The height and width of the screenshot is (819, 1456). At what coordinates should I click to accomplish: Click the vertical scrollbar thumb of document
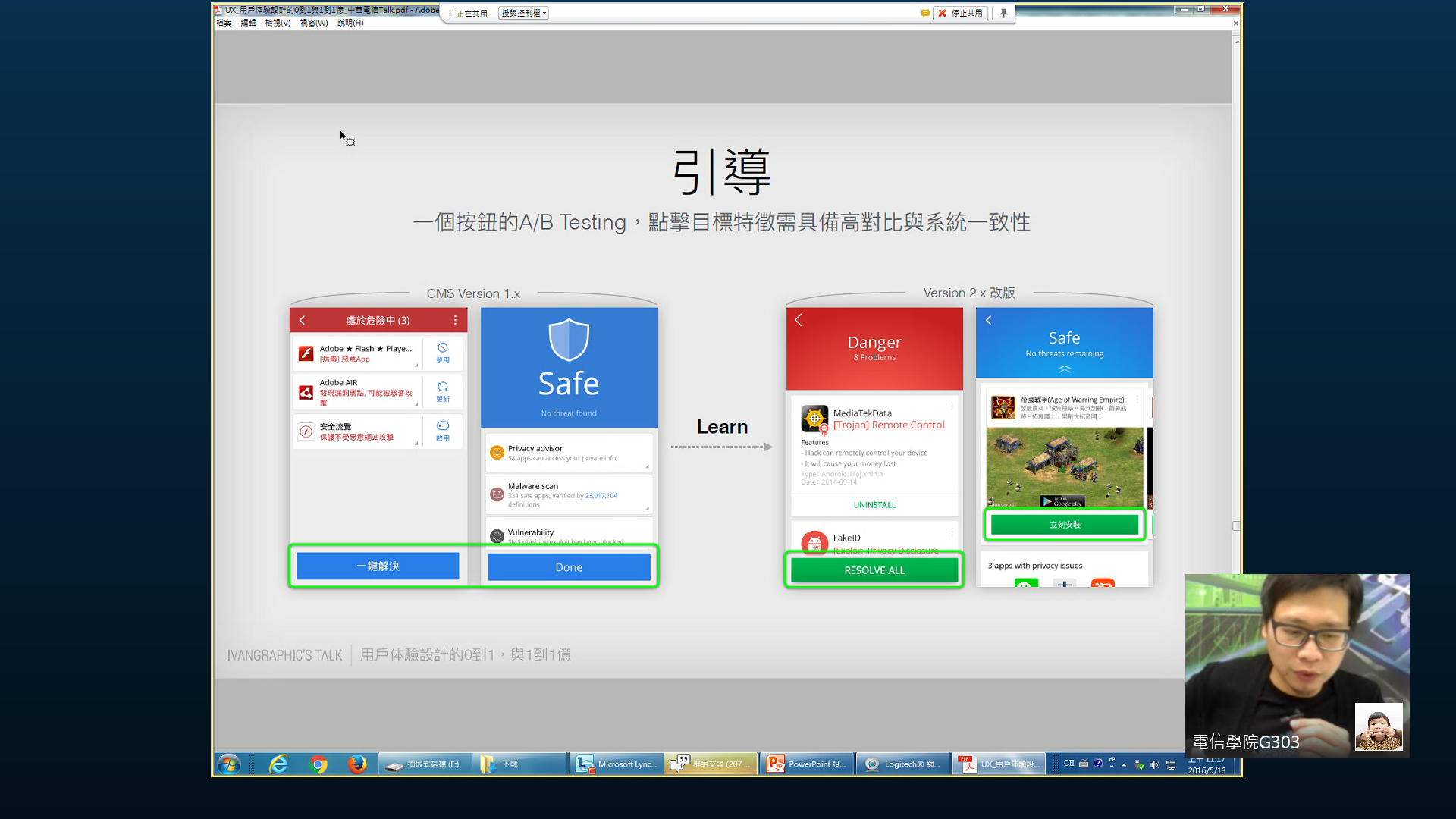tap(1236, 526)
